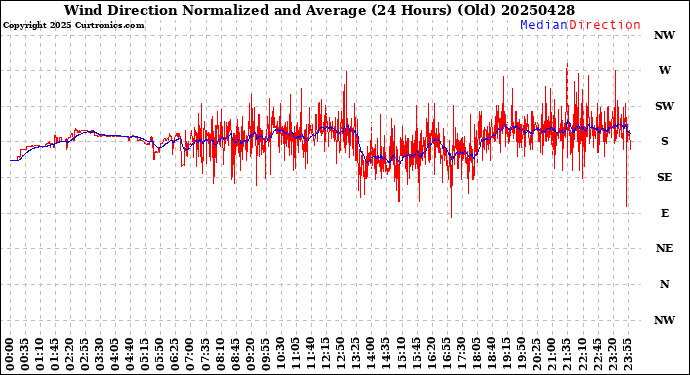Click the 09:20 time label
Image resolution: width=690 pixels, height=375 pixels.
coord(250,354)
